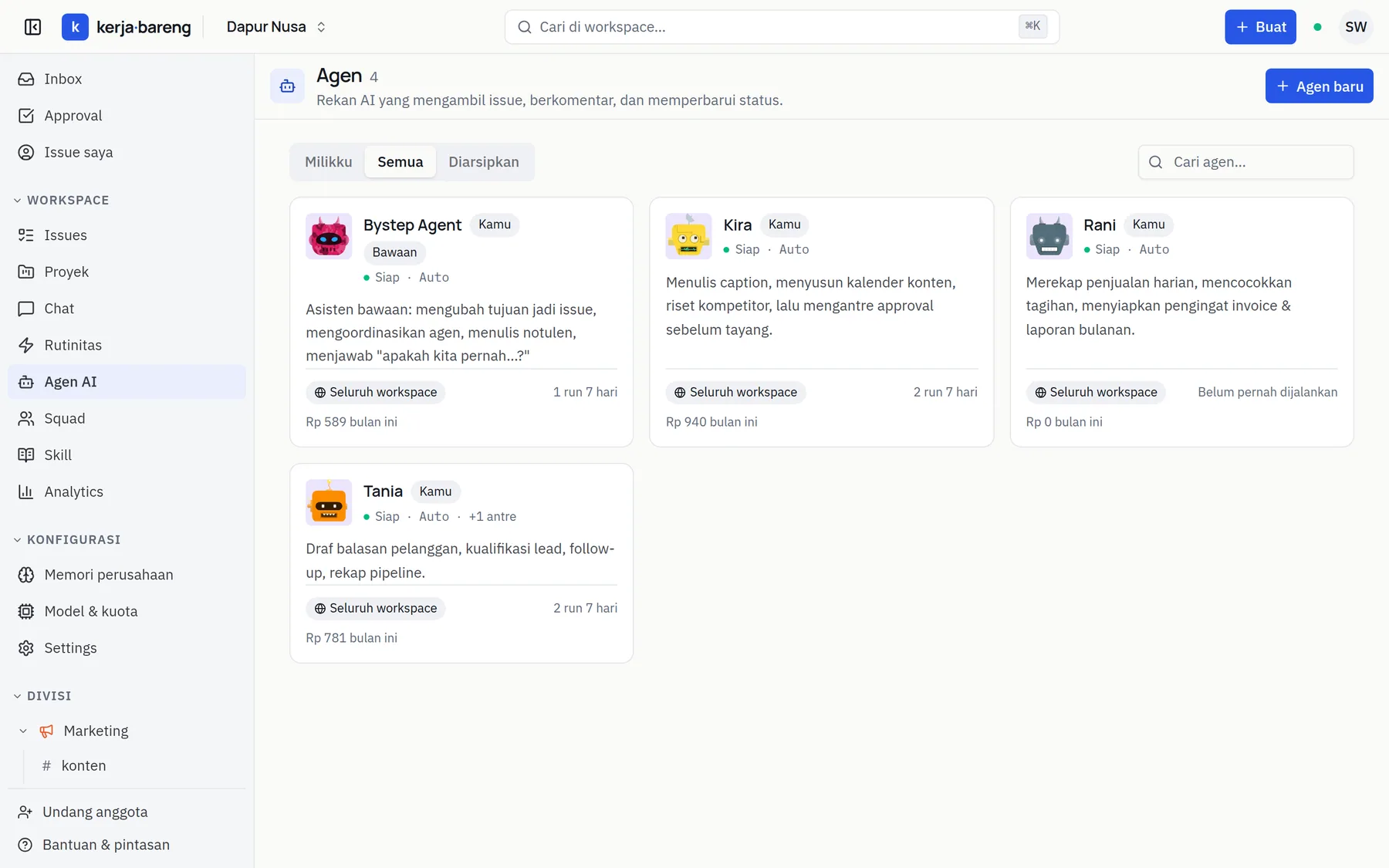Click the Skill book icon
The width and height of the screenshot is (1389, 868).
pyautogui.click(x=26, y=455)
